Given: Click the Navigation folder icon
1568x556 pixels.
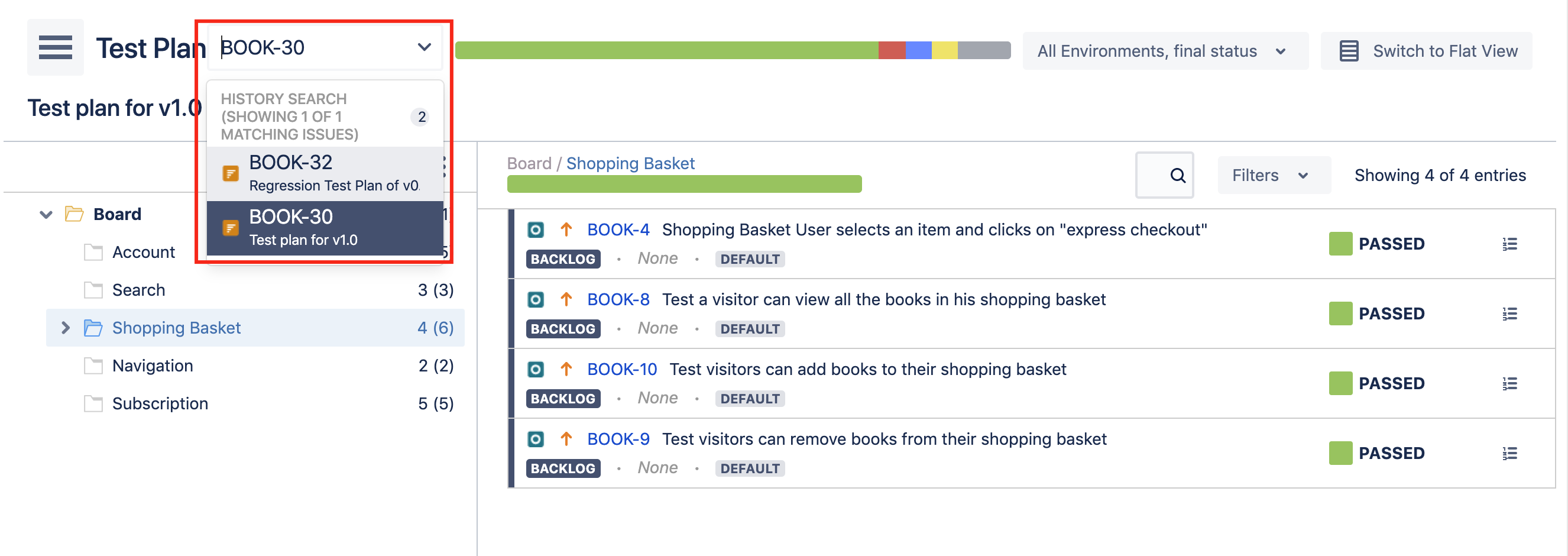Looking at the screenshot, I should coord(93,366).
